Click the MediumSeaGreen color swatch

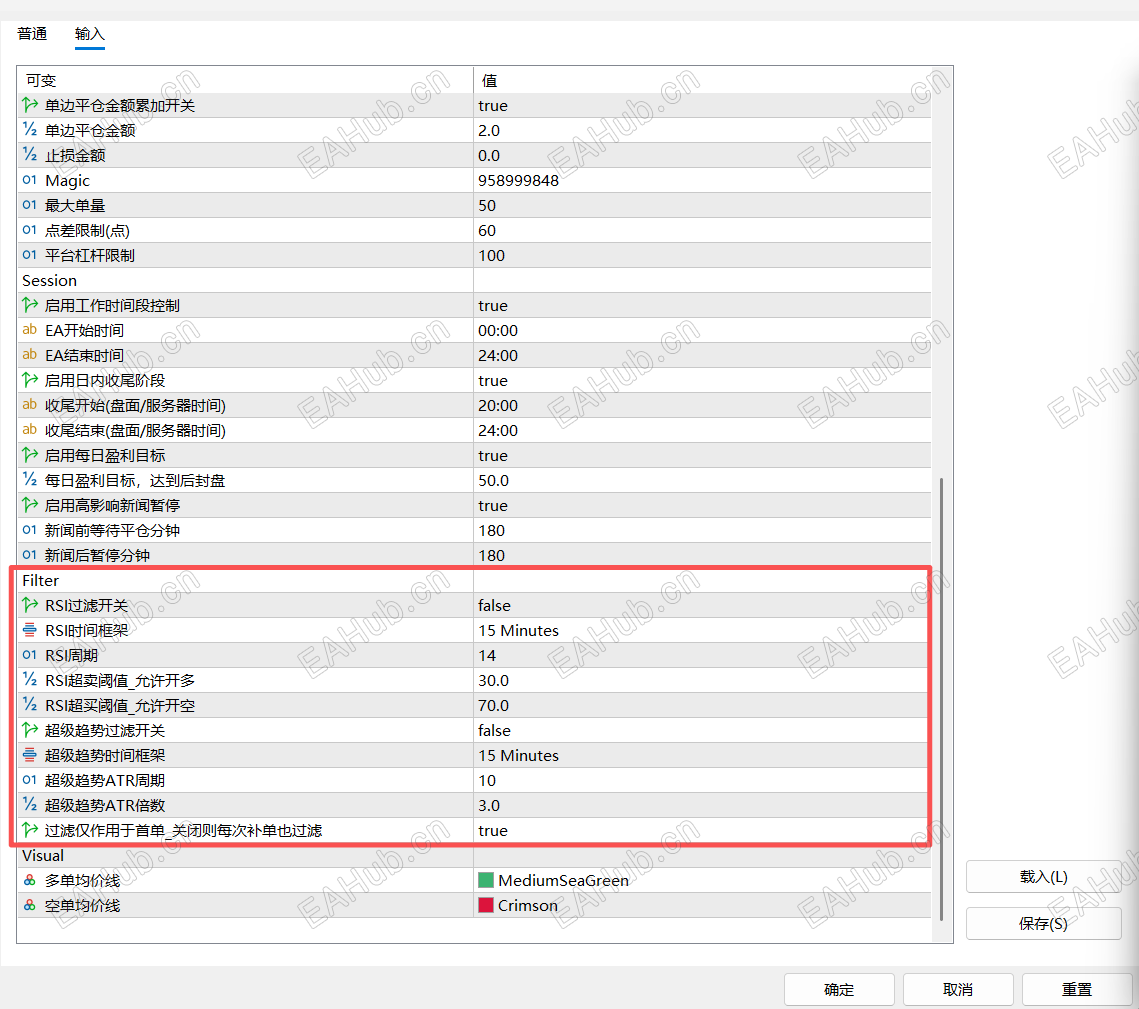[486, 880]
